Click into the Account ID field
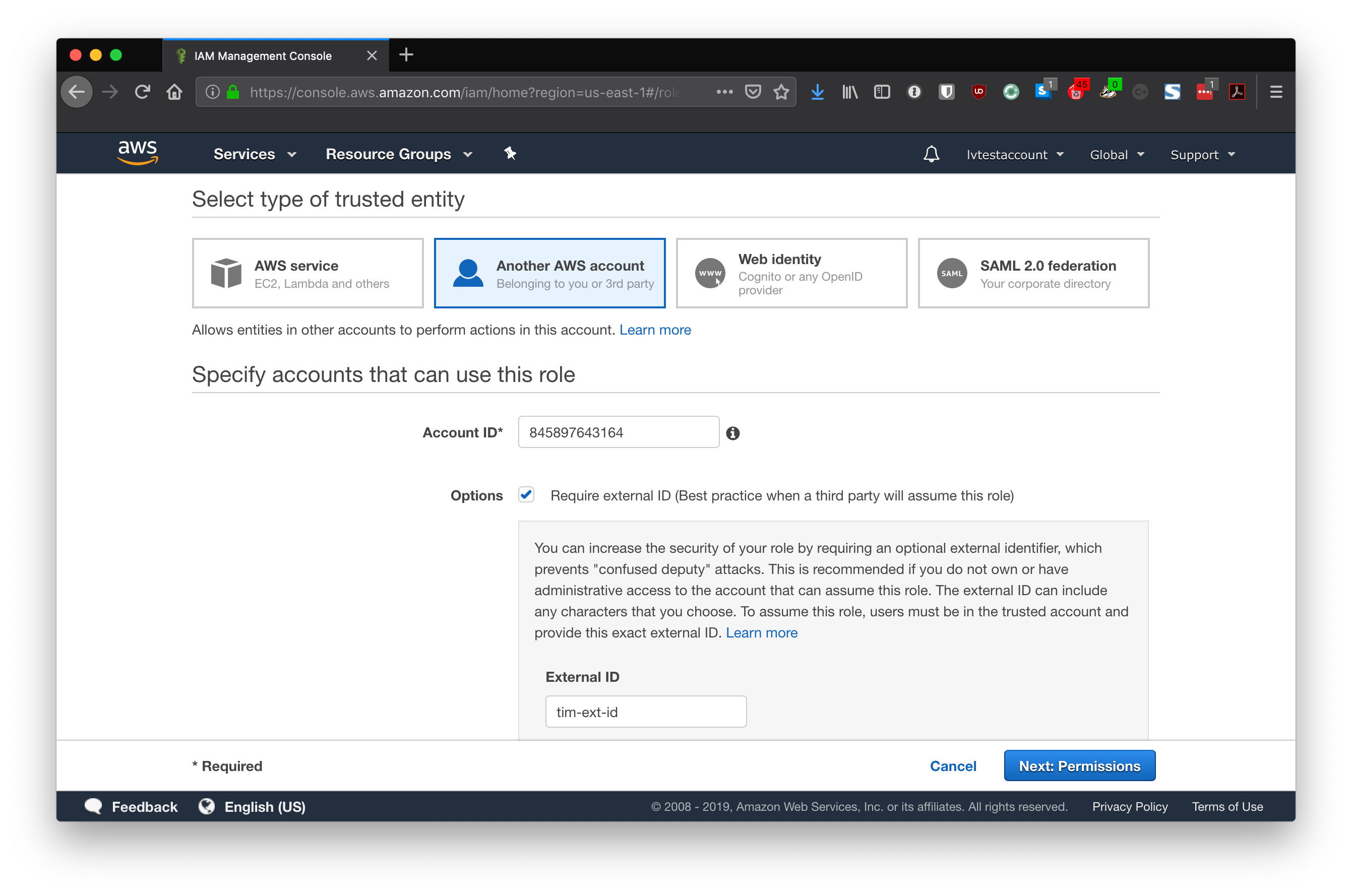Screen dimensions: 1352x896 click(619, 432)
